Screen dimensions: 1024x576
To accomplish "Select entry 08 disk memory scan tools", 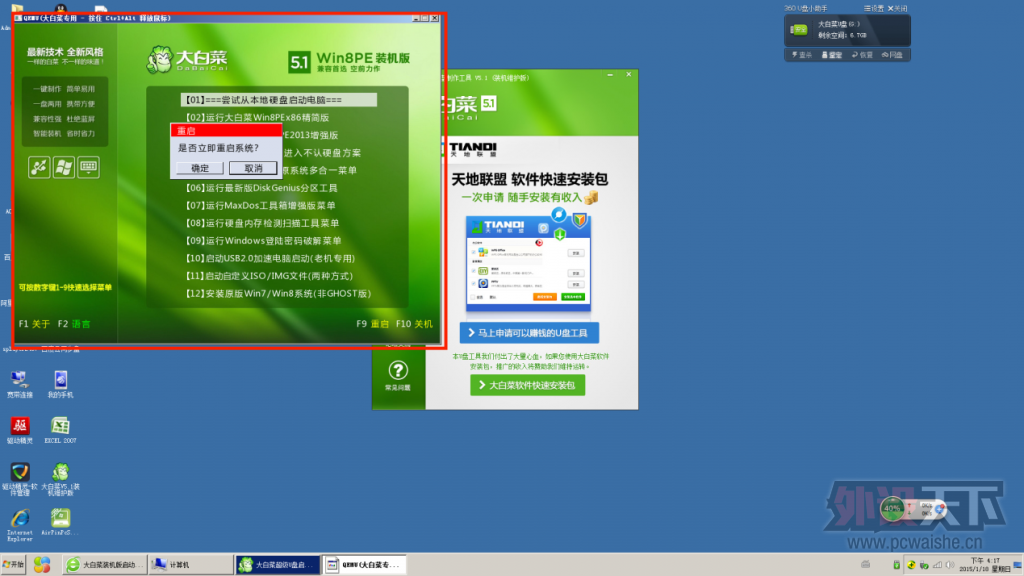I will 262,223.
